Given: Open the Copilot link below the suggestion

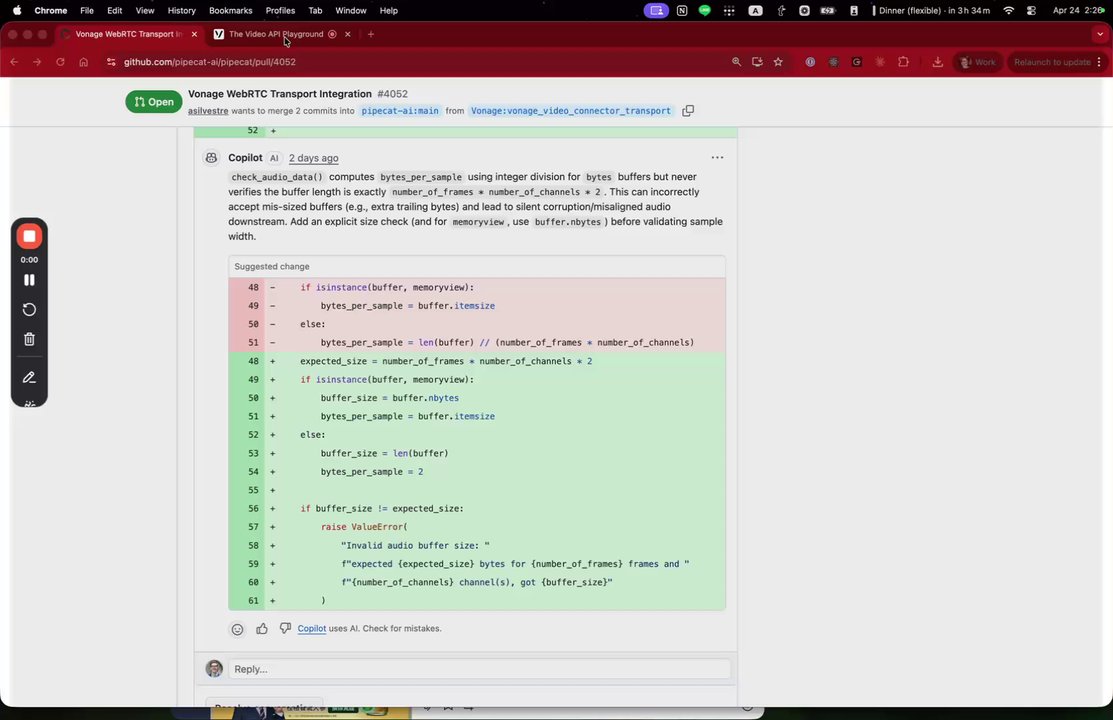Looking at the screenshot, I should [x=312, y=628].
